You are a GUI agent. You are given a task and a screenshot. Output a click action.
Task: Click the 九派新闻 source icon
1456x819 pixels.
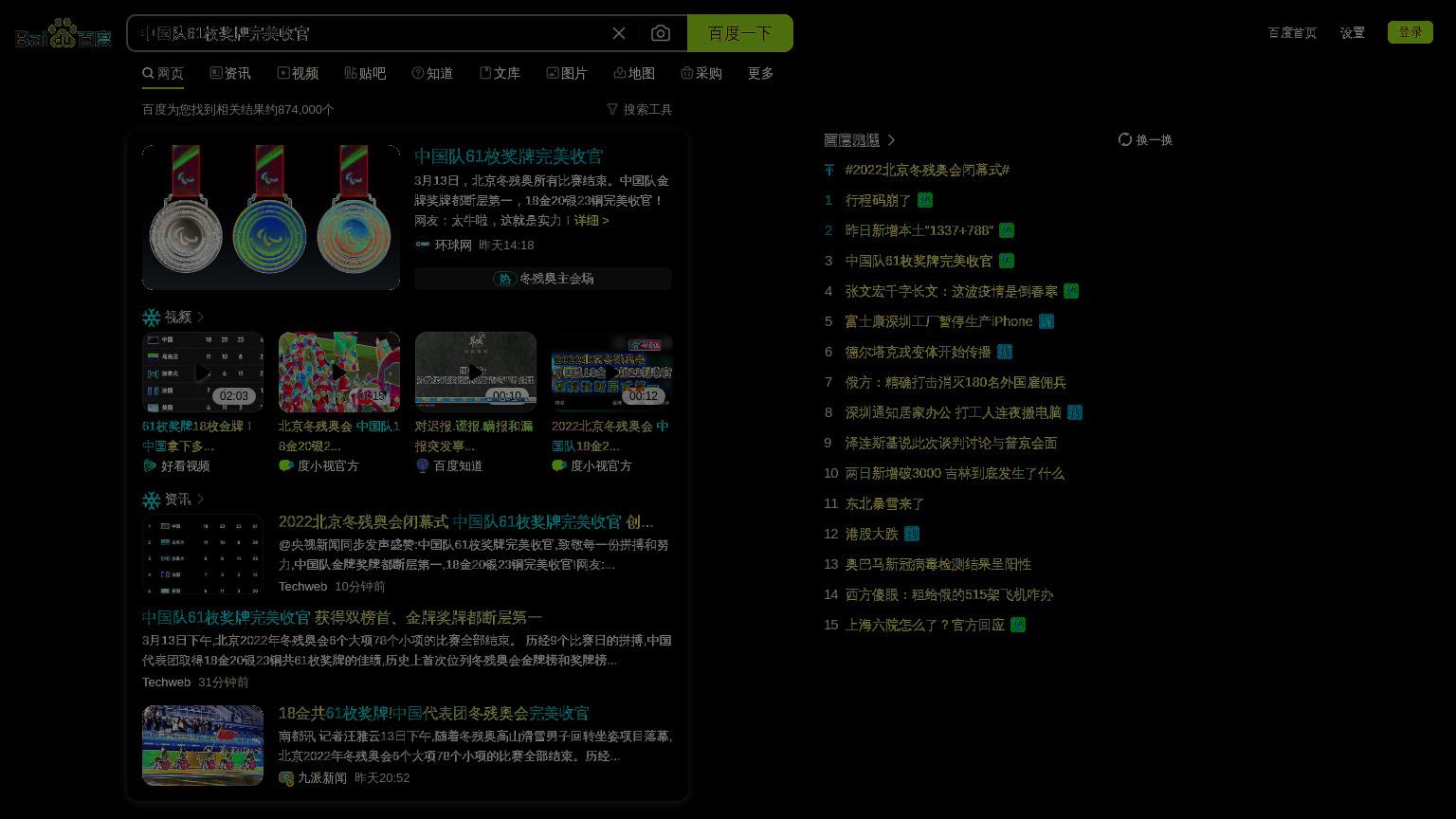(x=286, y=778)
